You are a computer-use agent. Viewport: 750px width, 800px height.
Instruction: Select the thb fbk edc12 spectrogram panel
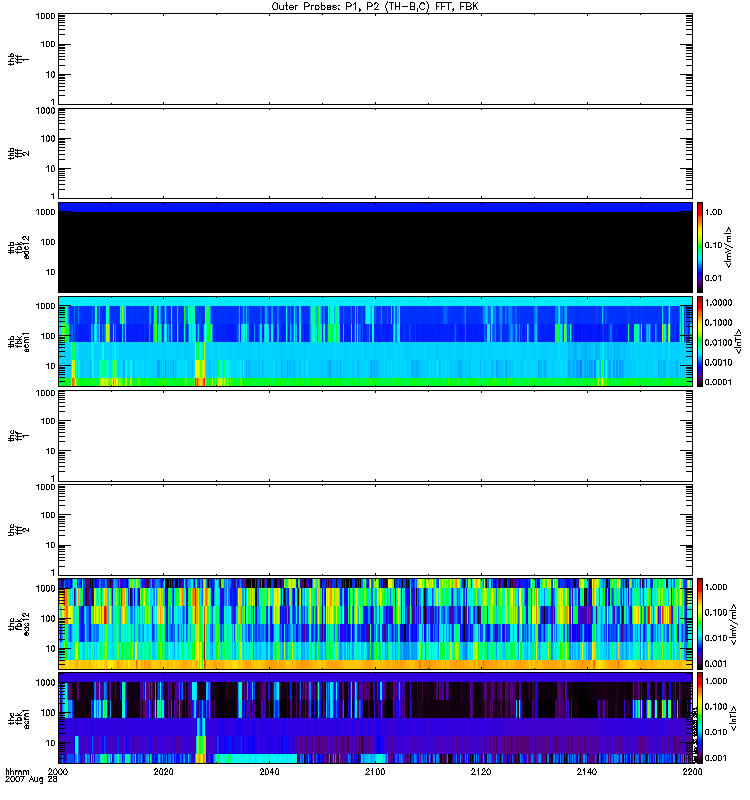click(376, 246)
